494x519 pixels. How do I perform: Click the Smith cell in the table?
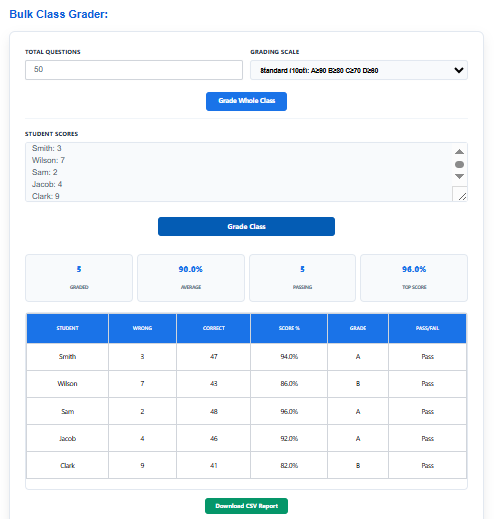point(67,357)
